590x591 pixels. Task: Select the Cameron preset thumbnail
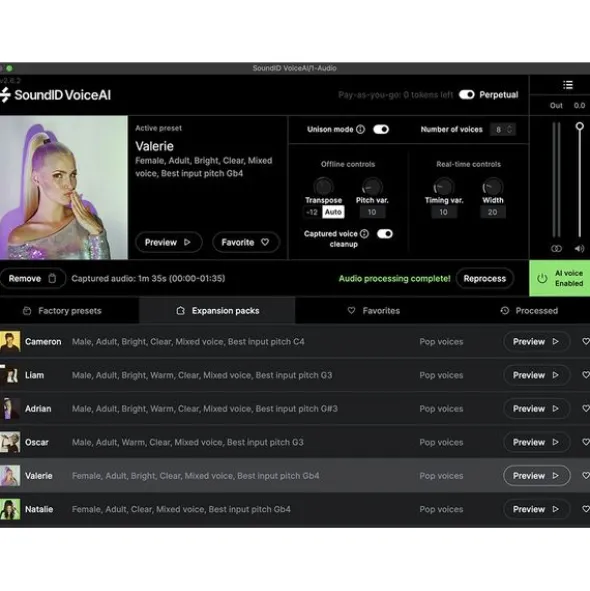[x=10, y=341]
